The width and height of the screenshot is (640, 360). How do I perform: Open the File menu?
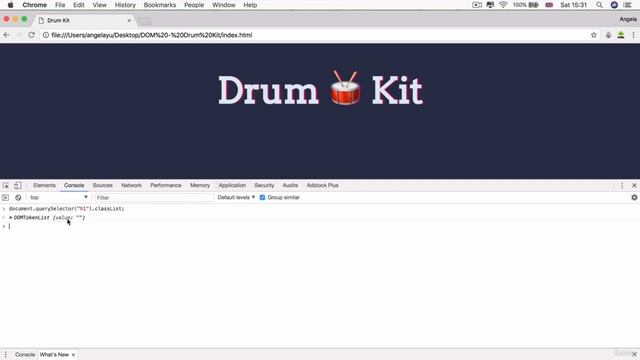point(60,5)
